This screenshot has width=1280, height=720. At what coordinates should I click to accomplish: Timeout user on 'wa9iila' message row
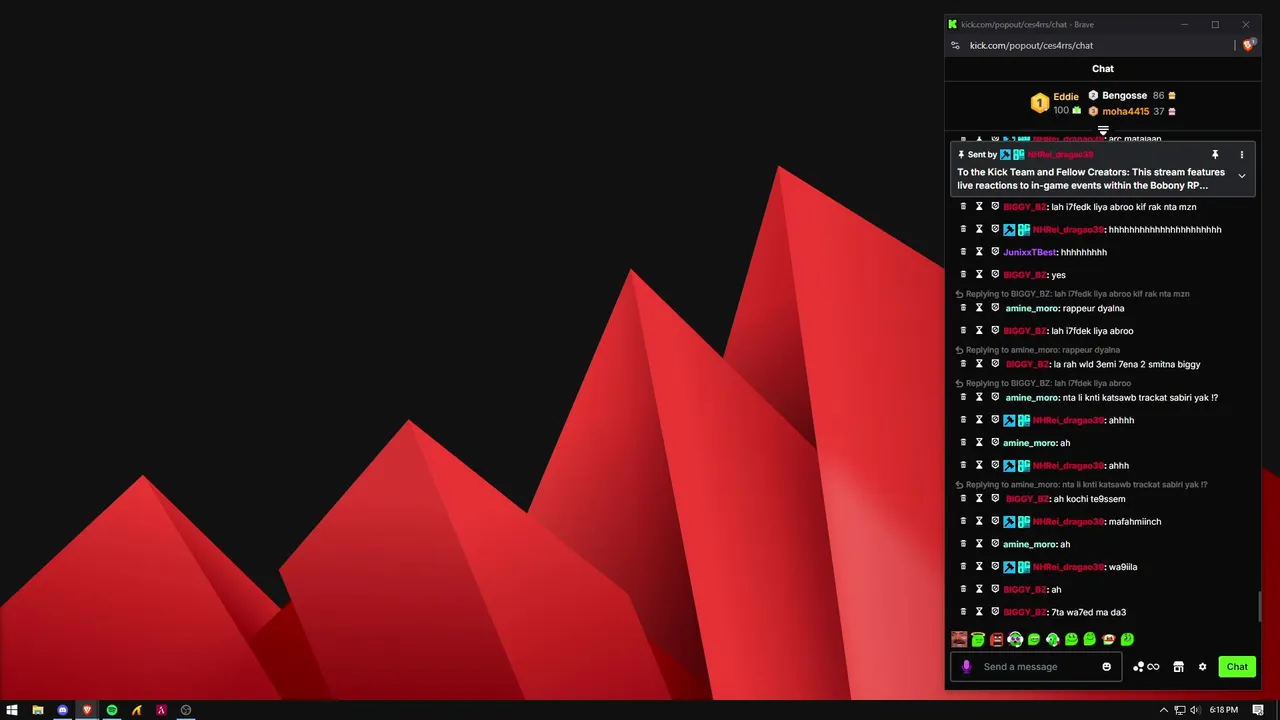pos(979,567)
